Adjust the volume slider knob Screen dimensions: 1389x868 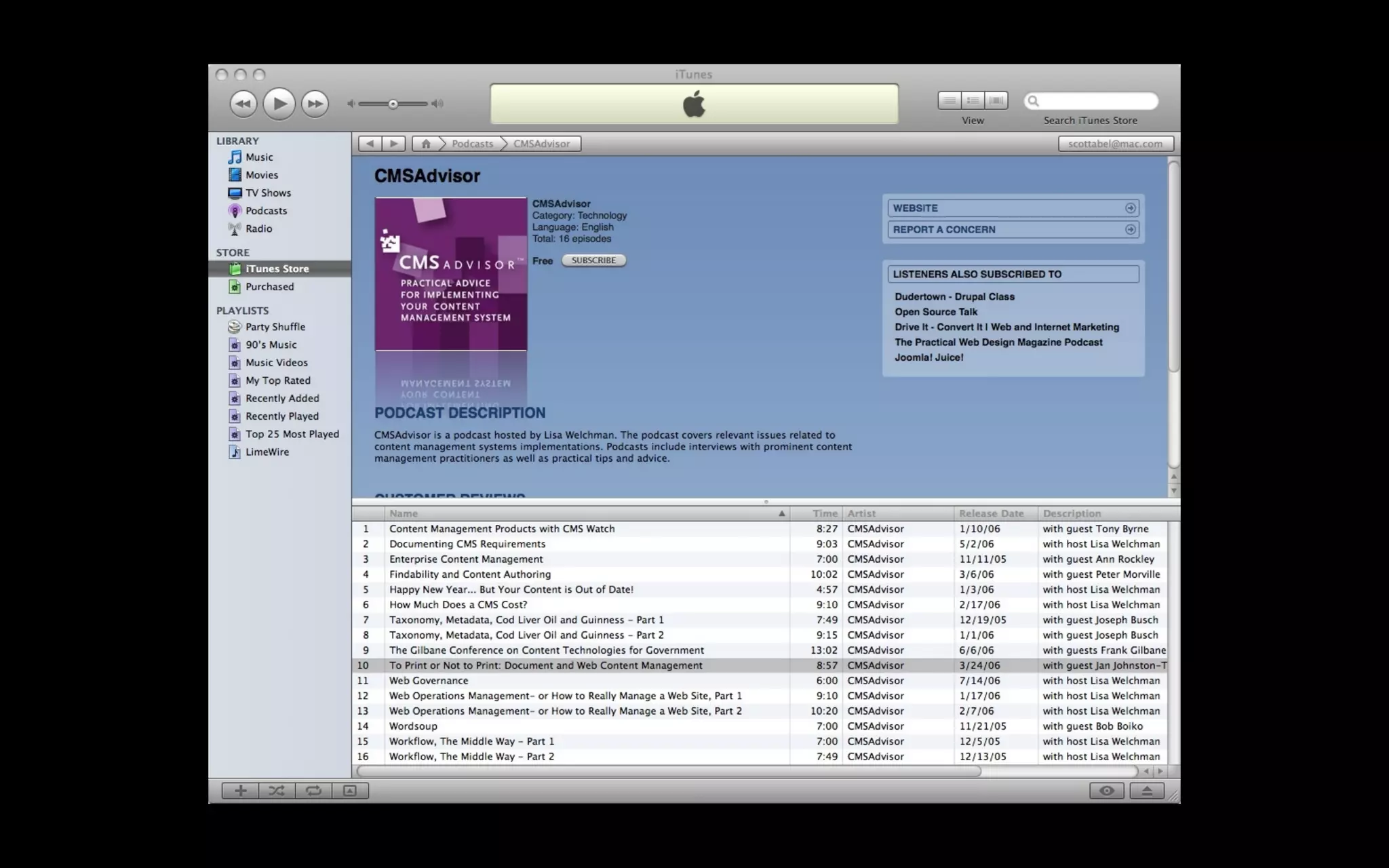tap(393, 104)
